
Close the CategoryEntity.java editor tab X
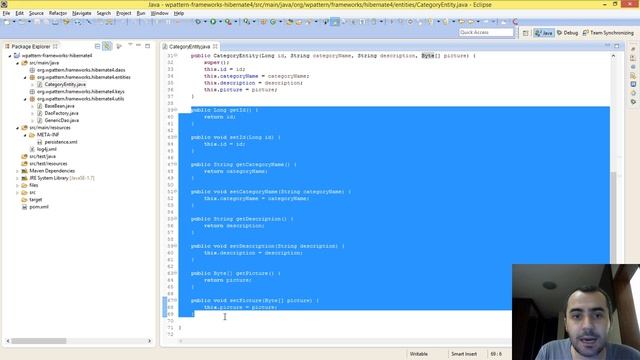click(215, 46)
